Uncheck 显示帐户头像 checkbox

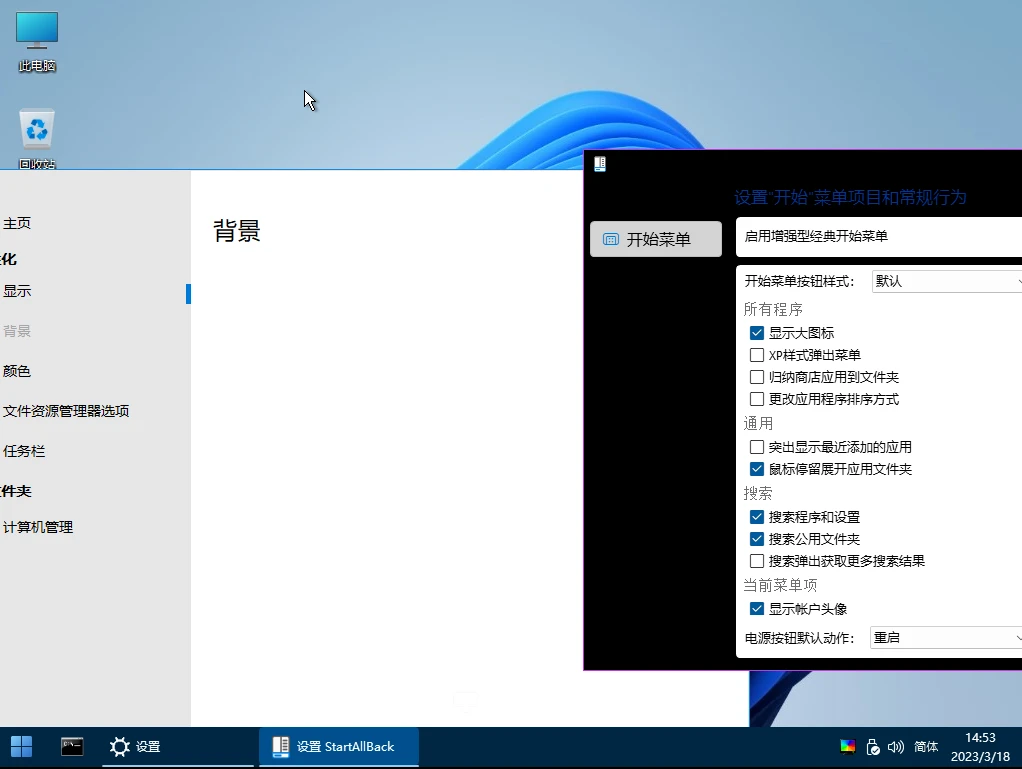click(x=757, y=609)
